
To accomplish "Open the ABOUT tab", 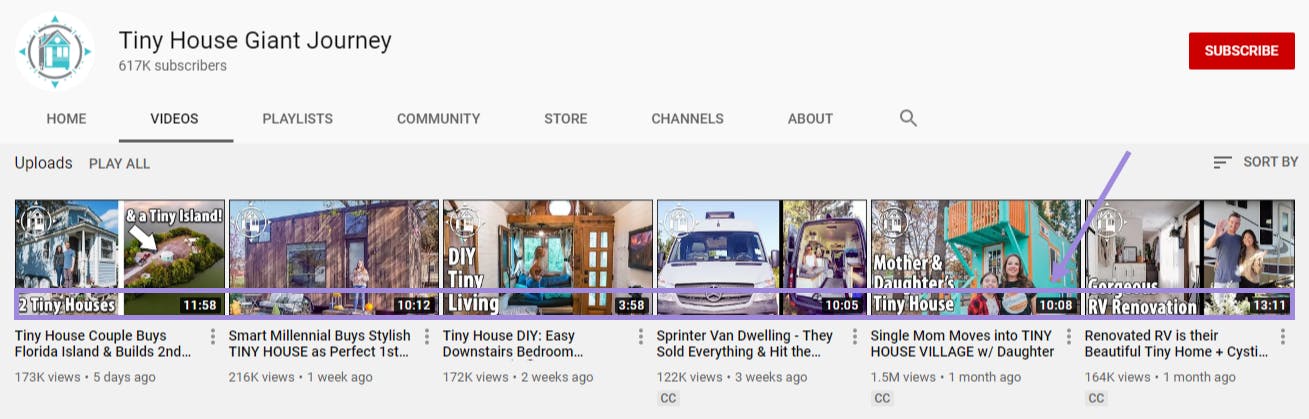I will 810,118.
